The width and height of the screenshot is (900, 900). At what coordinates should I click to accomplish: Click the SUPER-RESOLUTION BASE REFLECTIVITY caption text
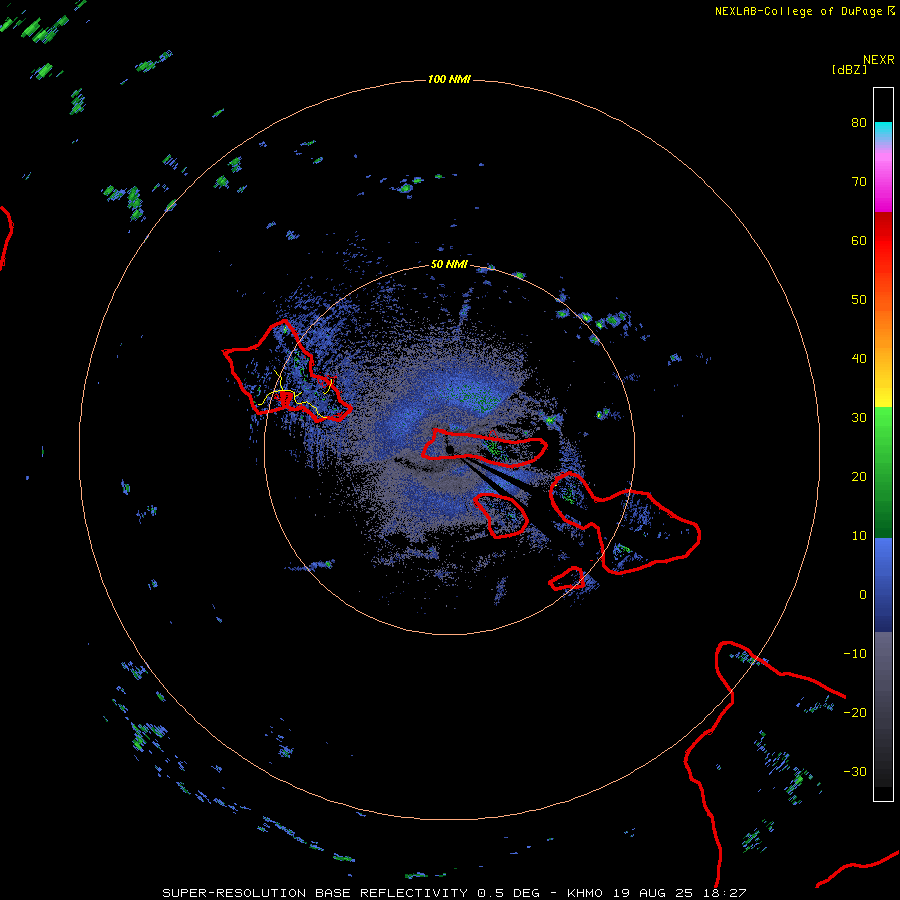(315, 893)
